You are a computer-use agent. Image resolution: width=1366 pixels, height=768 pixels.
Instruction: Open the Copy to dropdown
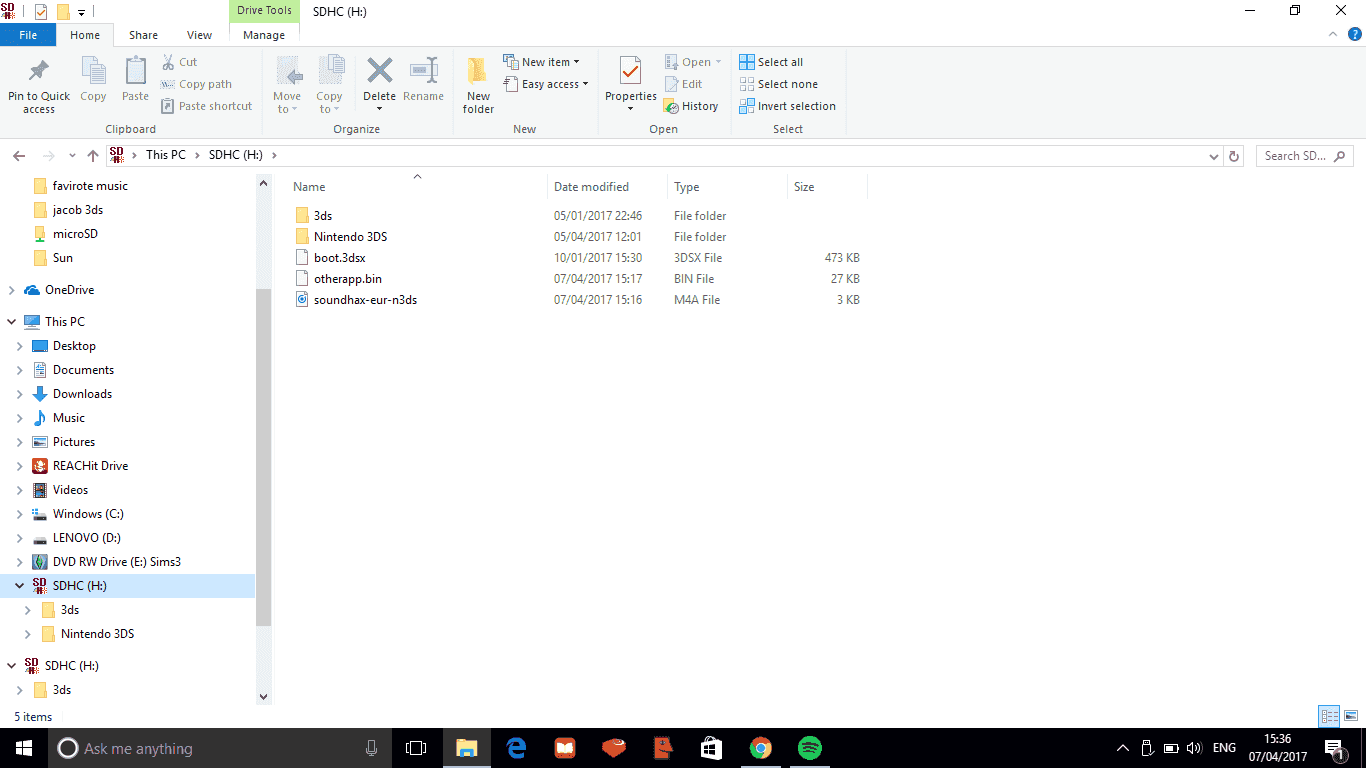pos(329,85)
